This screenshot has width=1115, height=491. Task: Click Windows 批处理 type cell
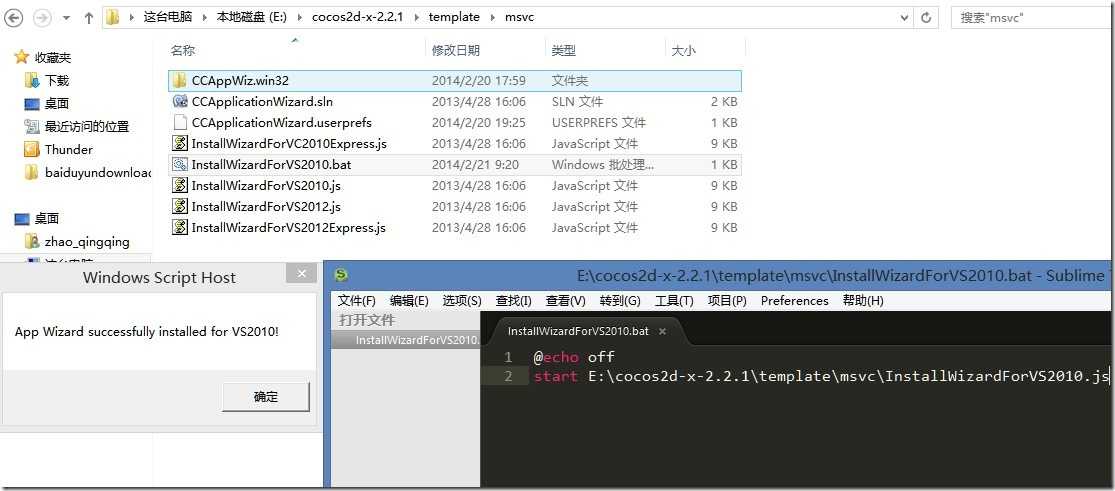coord(602,164)
